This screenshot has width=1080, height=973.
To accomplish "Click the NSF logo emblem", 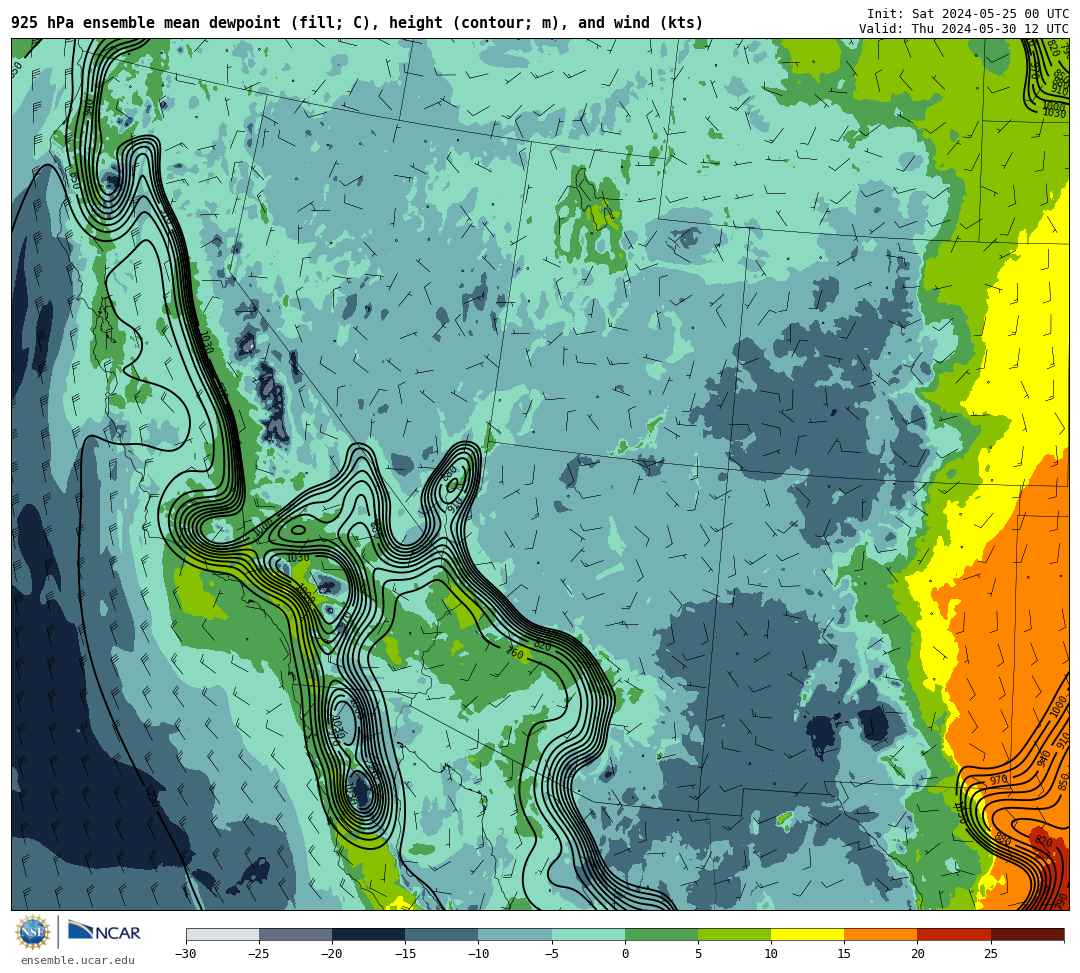I will pos(33,933).
